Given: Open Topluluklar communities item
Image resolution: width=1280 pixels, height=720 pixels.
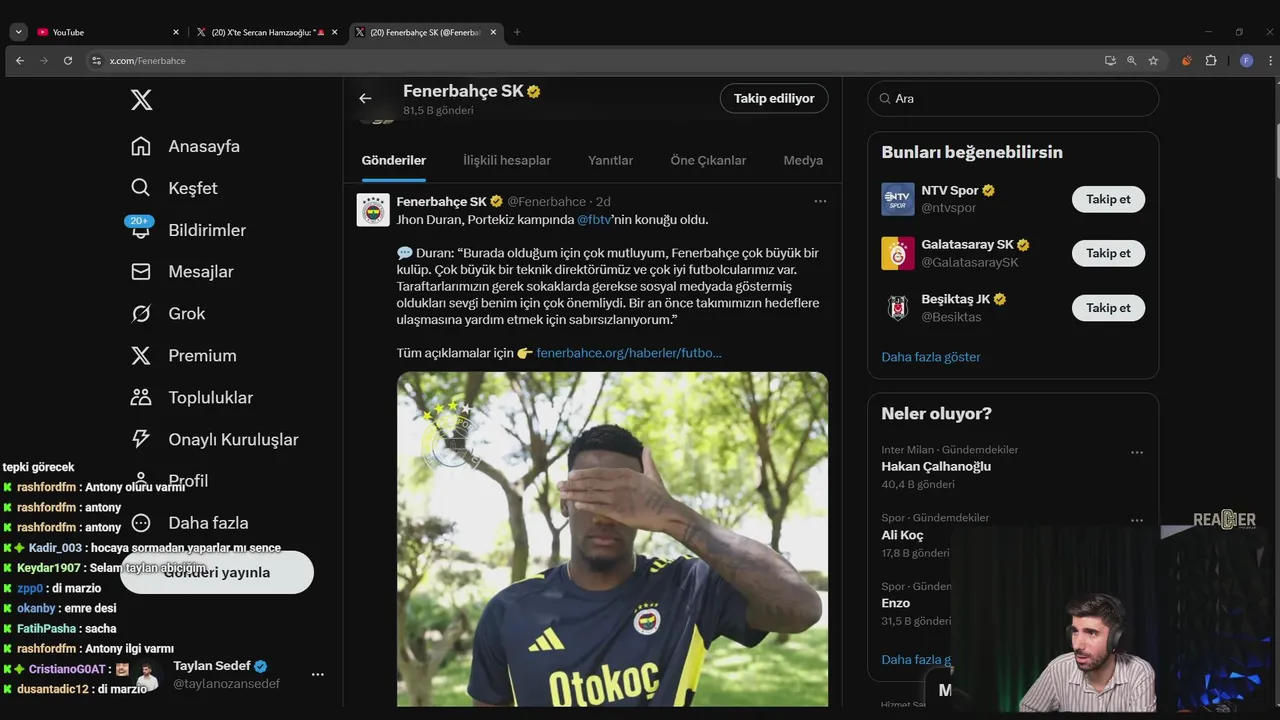Looking at the screenshot, I should pyautogui.click(x=191, y=398).
